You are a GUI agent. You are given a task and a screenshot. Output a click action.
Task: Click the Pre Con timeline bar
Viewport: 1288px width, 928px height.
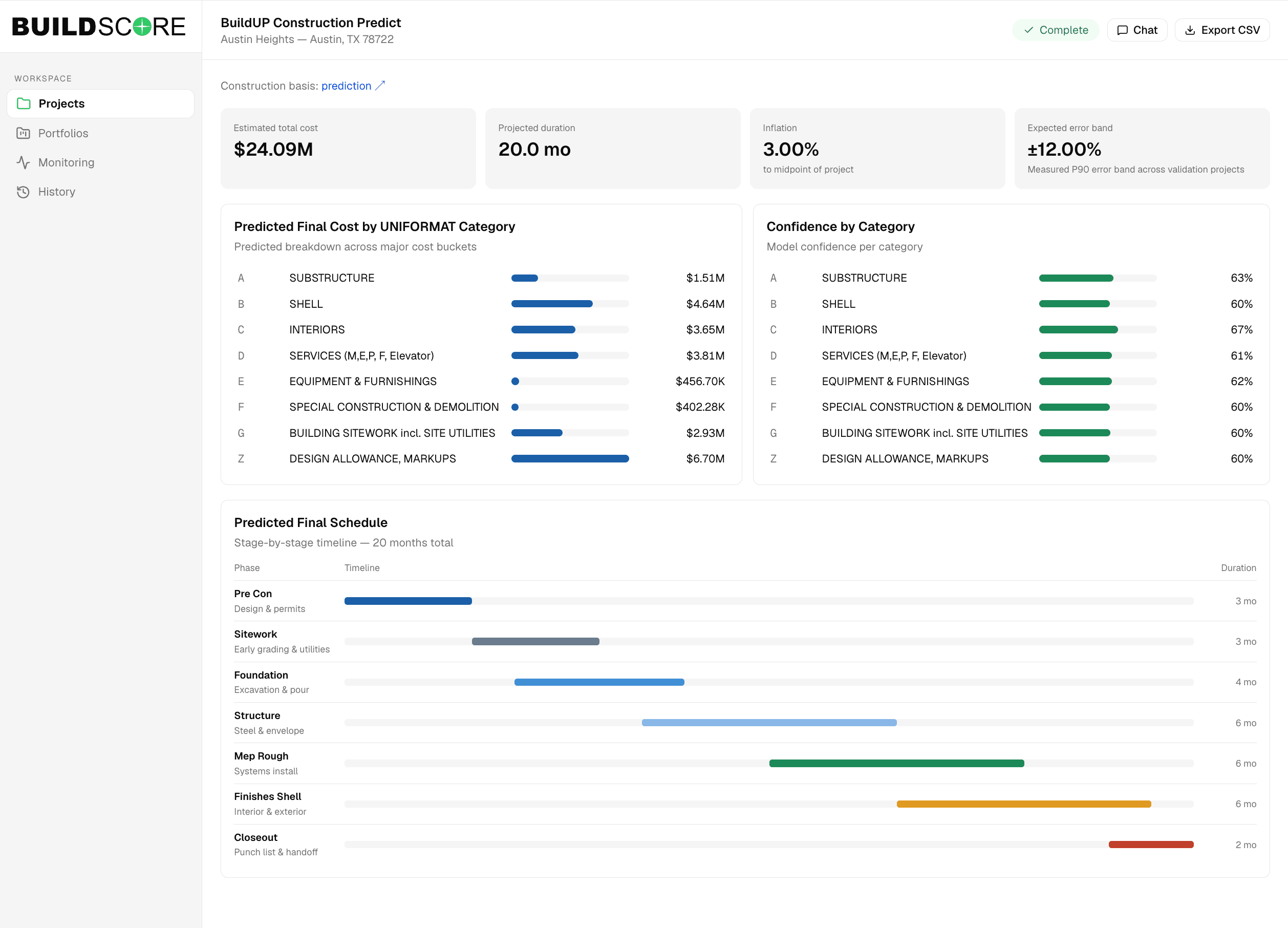click(409, 601)
